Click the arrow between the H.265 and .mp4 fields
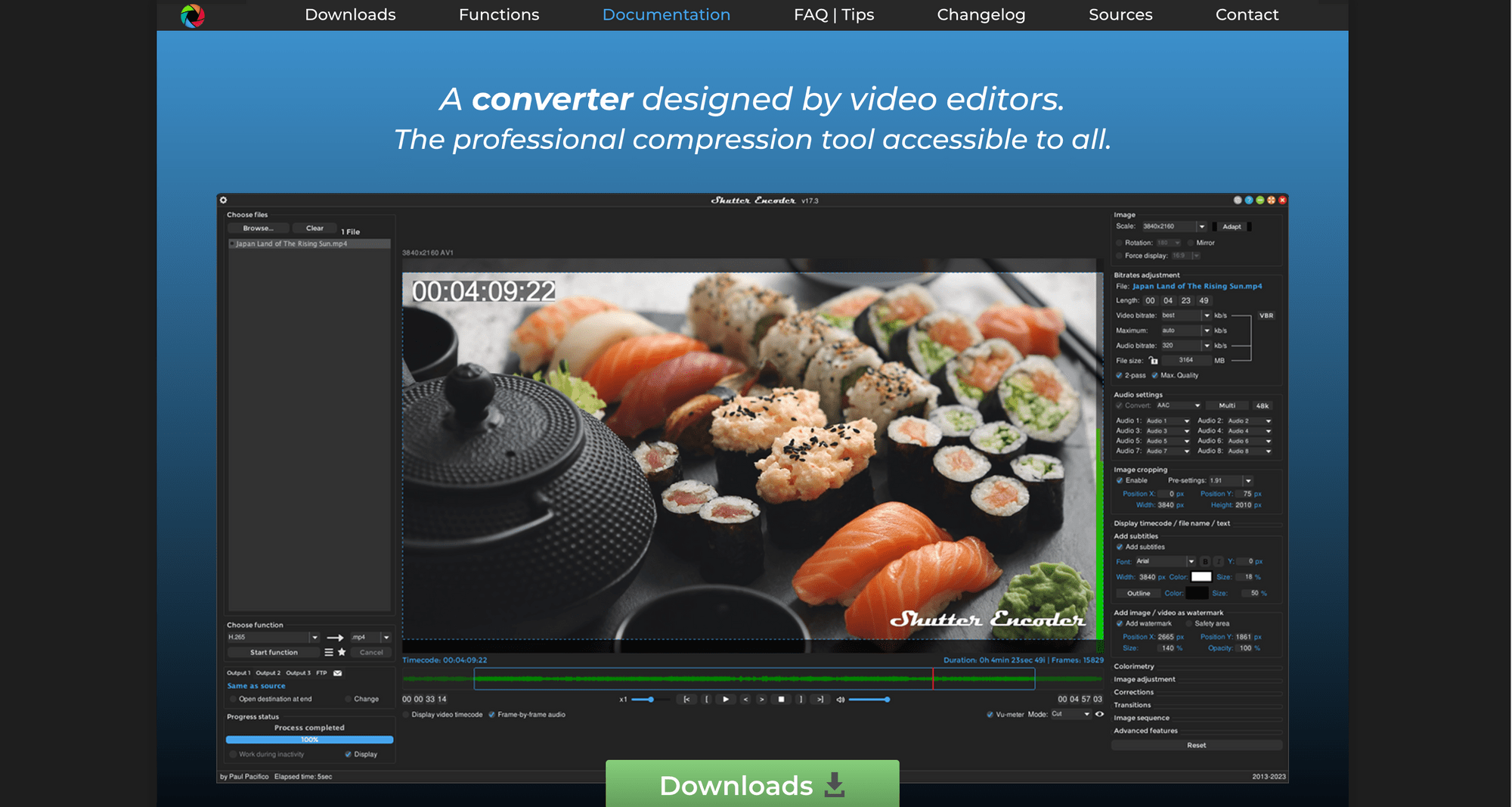The image size is (1512, 807). pos(335,638)
